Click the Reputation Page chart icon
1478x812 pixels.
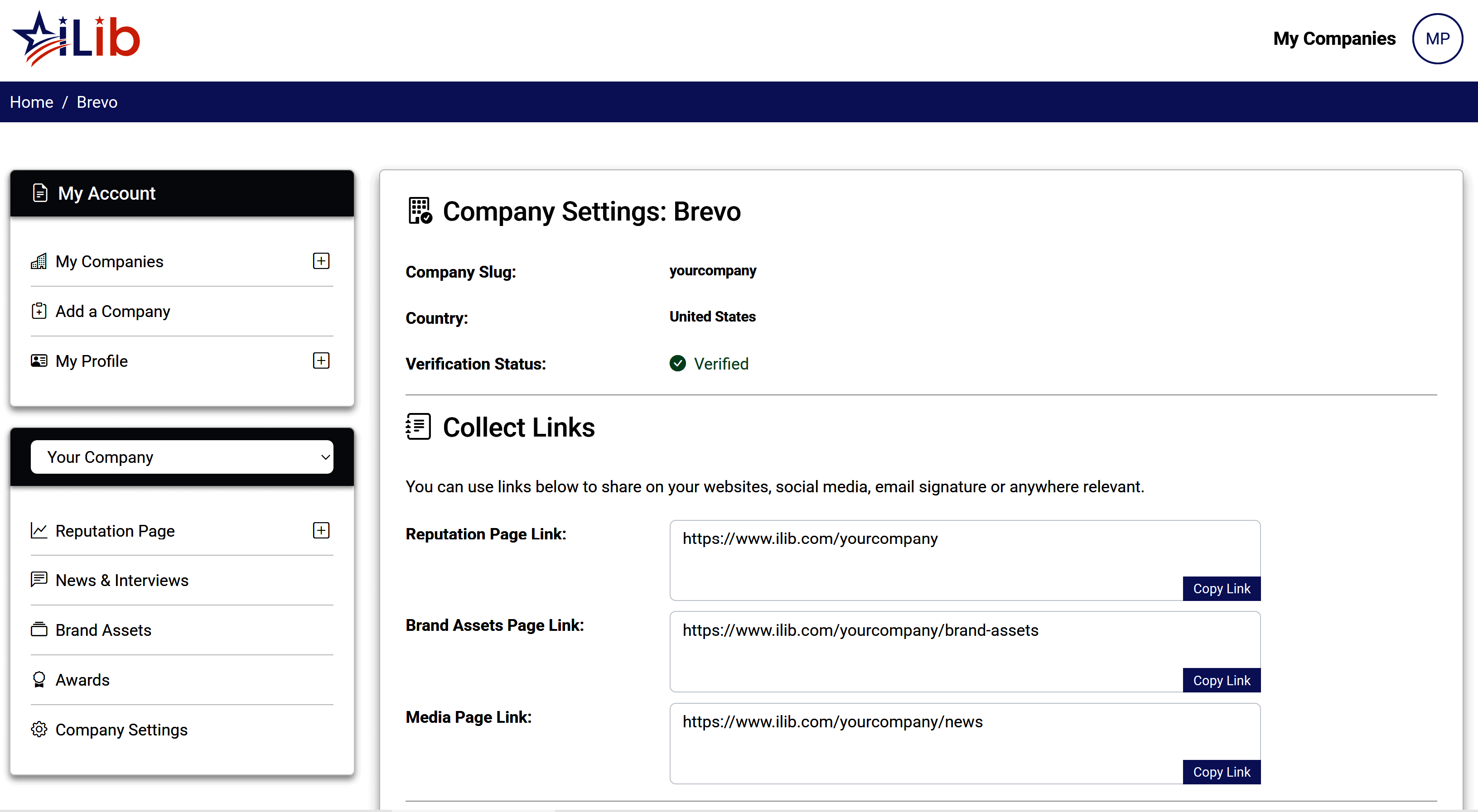39,530
